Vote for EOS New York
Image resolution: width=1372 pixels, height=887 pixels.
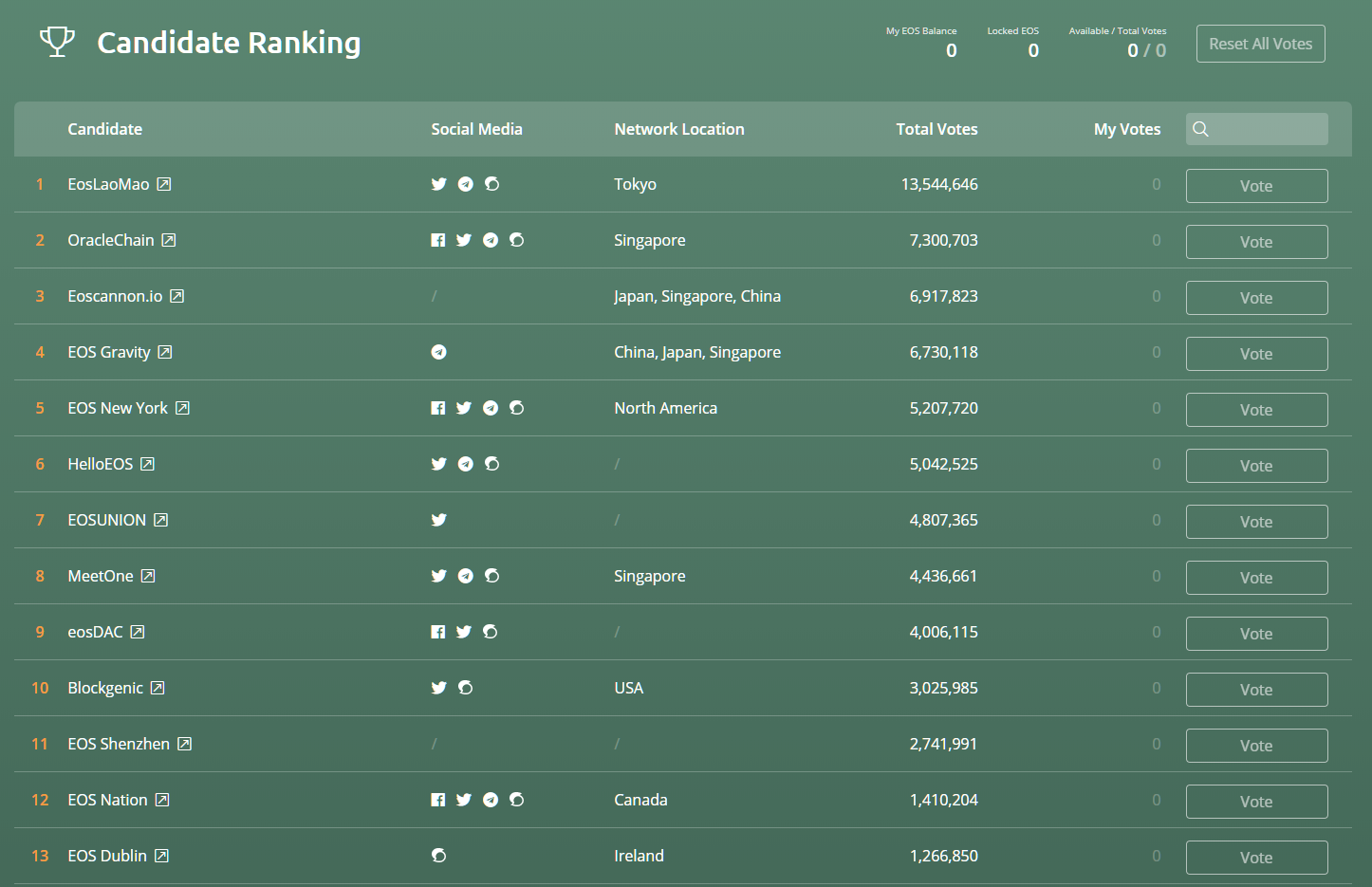(1256, 410)
